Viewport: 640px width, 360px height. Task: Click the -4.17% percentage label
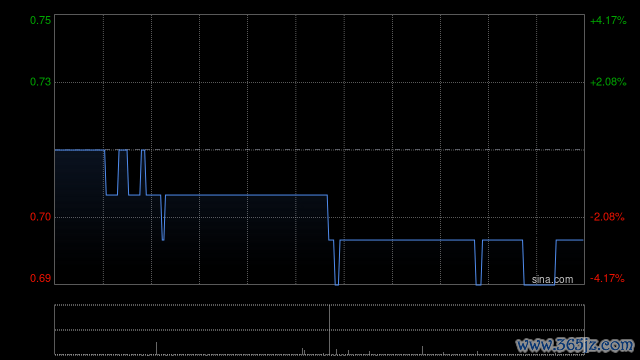click(607, 278)
